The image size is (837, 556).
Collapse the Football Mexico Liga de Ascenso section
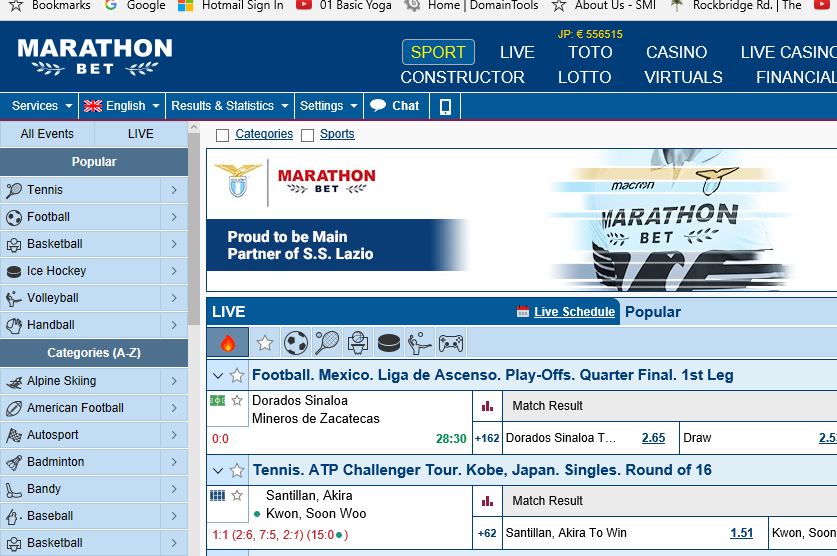(x=218, y=375)
